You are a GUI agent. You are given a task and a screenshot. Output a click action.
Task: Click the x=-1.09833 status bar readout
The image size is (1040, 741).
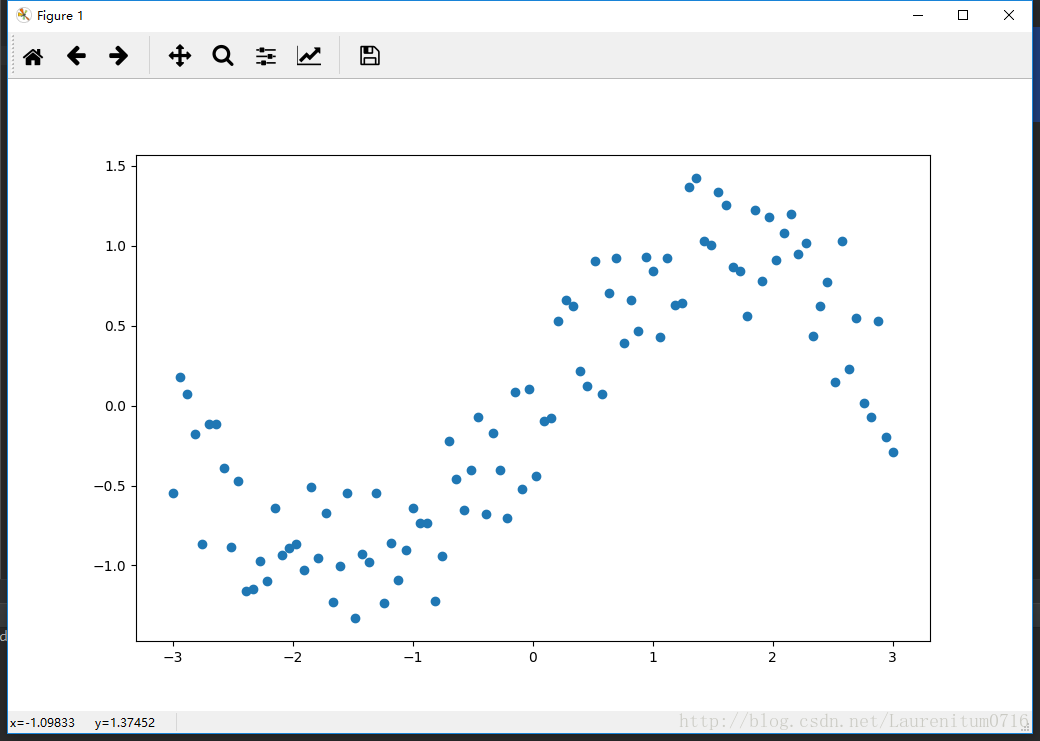[x=42, y=722]
